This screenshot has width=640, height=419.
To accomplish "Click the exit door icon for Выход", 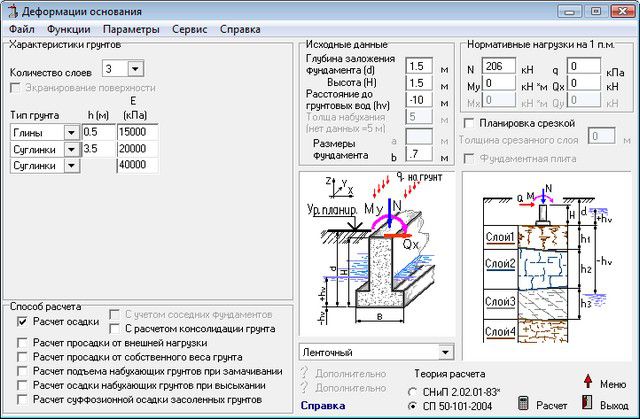I will pos(588,403).
